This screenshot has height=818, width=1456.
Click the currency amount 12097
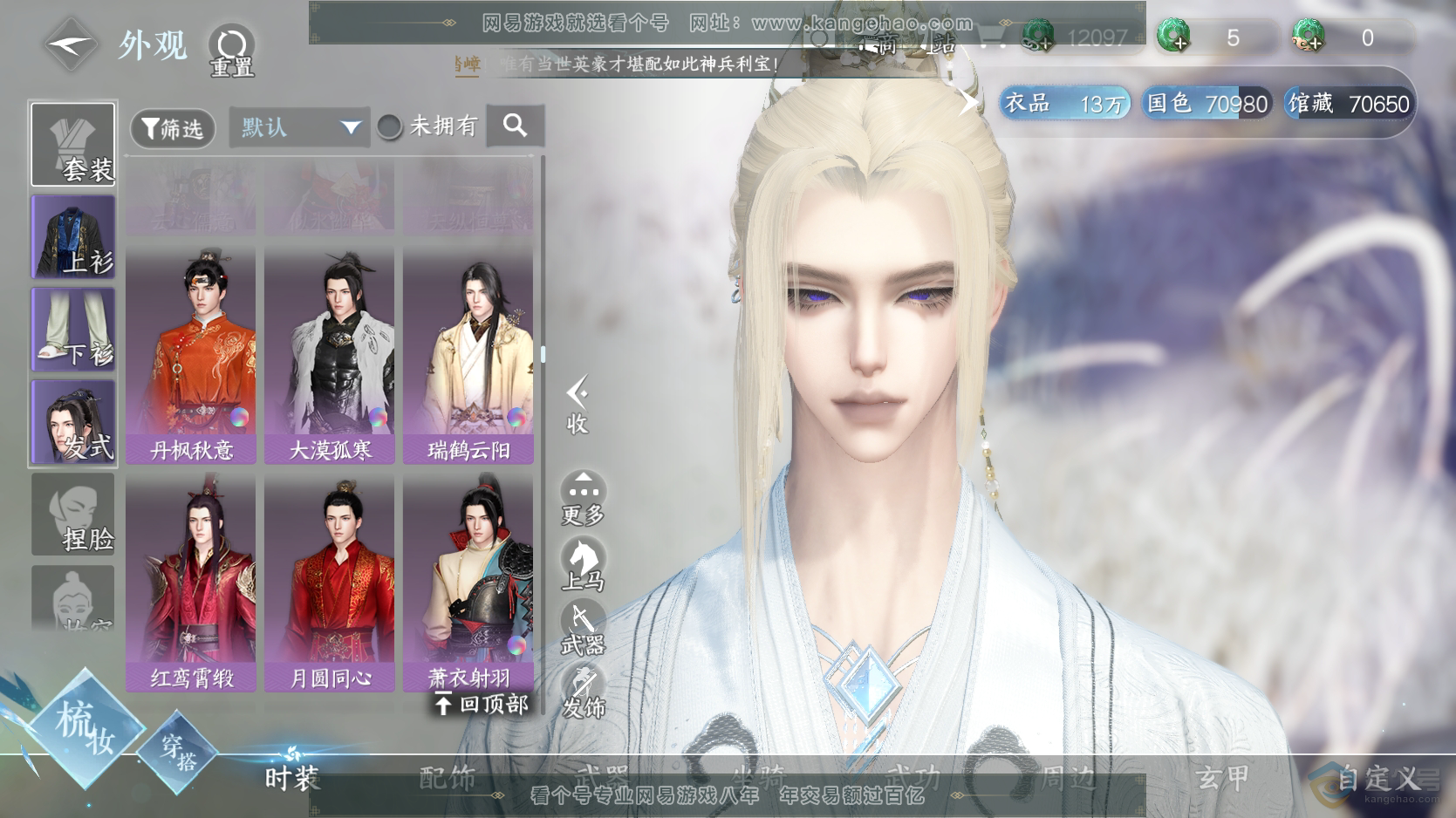[1097, 37]
